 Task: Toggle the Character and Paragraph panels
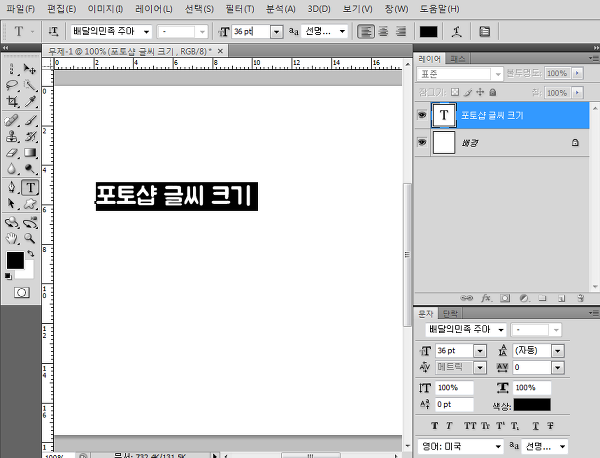(484, 32)
